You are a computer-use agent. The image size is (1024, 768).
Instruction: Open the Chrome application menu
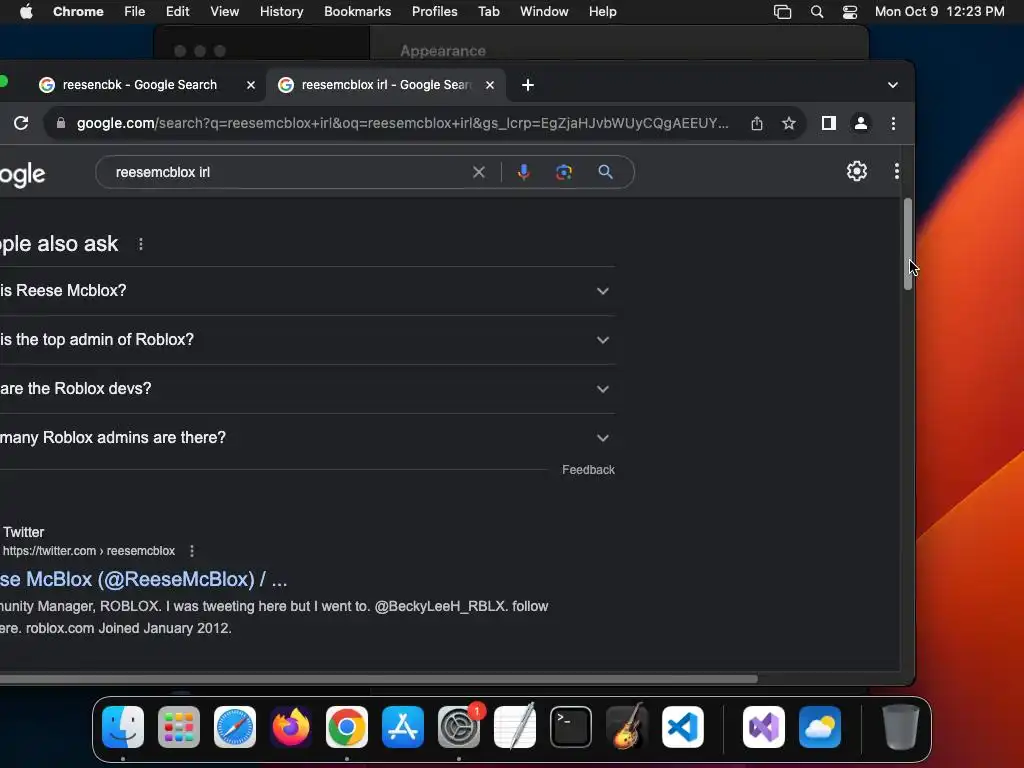[x=78, y=12]
